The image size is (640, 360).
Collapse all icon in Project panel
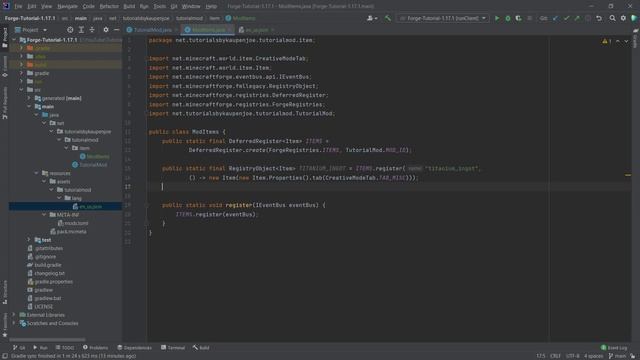pyautogui.click(x=92, y=30)
